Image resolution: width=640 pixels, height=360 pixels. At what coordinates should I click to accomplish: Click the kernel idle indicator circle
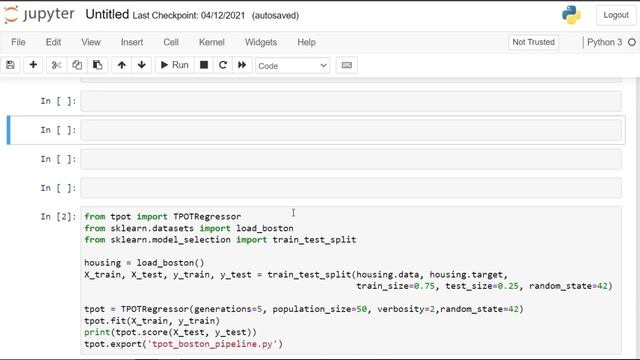point(632,42)
